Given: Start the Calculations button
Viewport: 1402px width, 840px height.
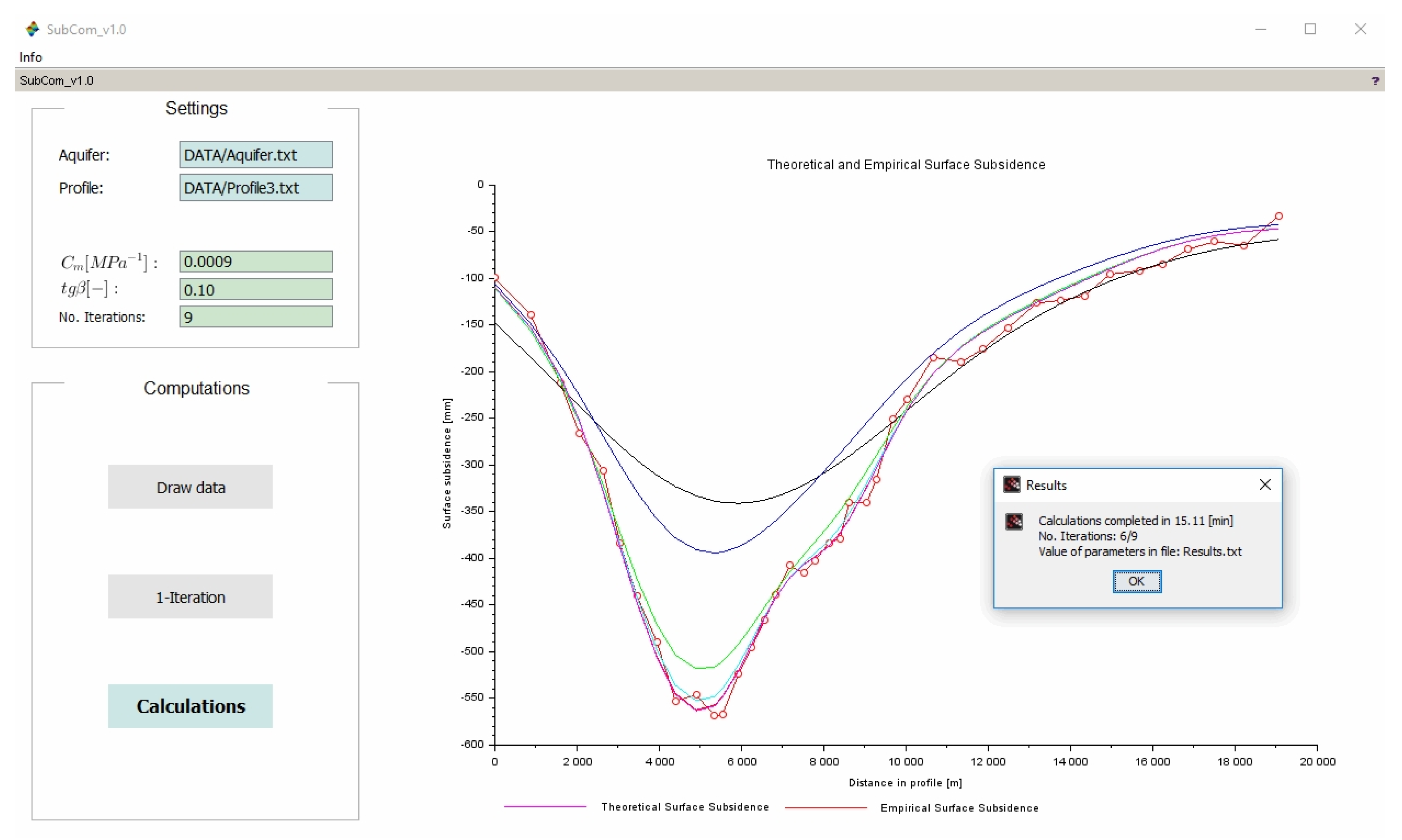Looking at the screenshot, I should (190, 706).
